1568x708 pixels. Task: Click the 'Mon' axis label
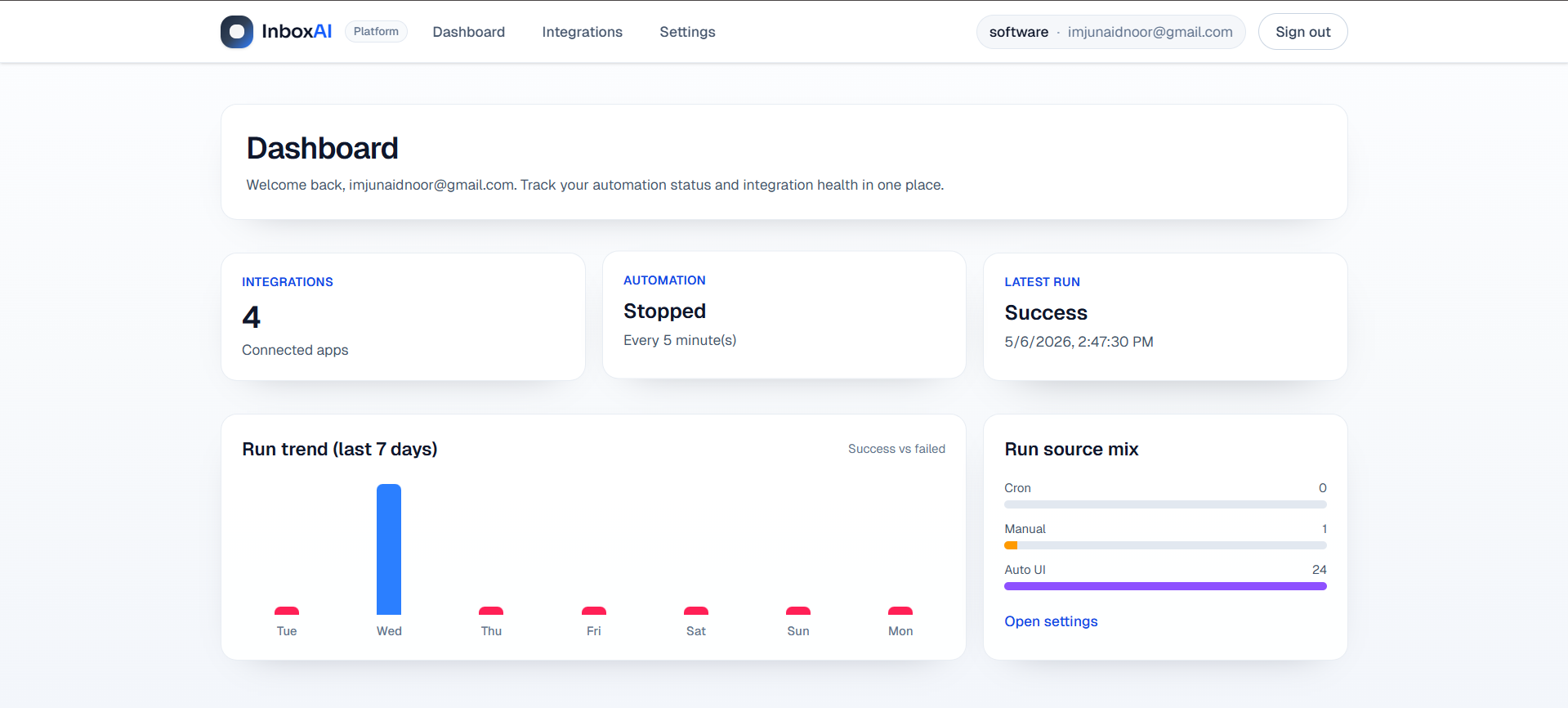coord(900,631)
